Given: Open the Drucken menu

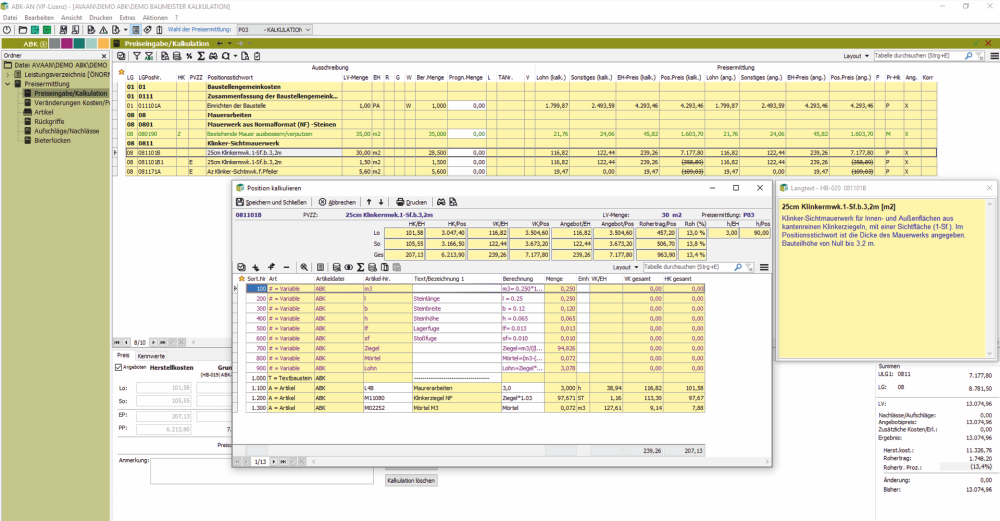Looking at the screenshot, I should point(100,18).
